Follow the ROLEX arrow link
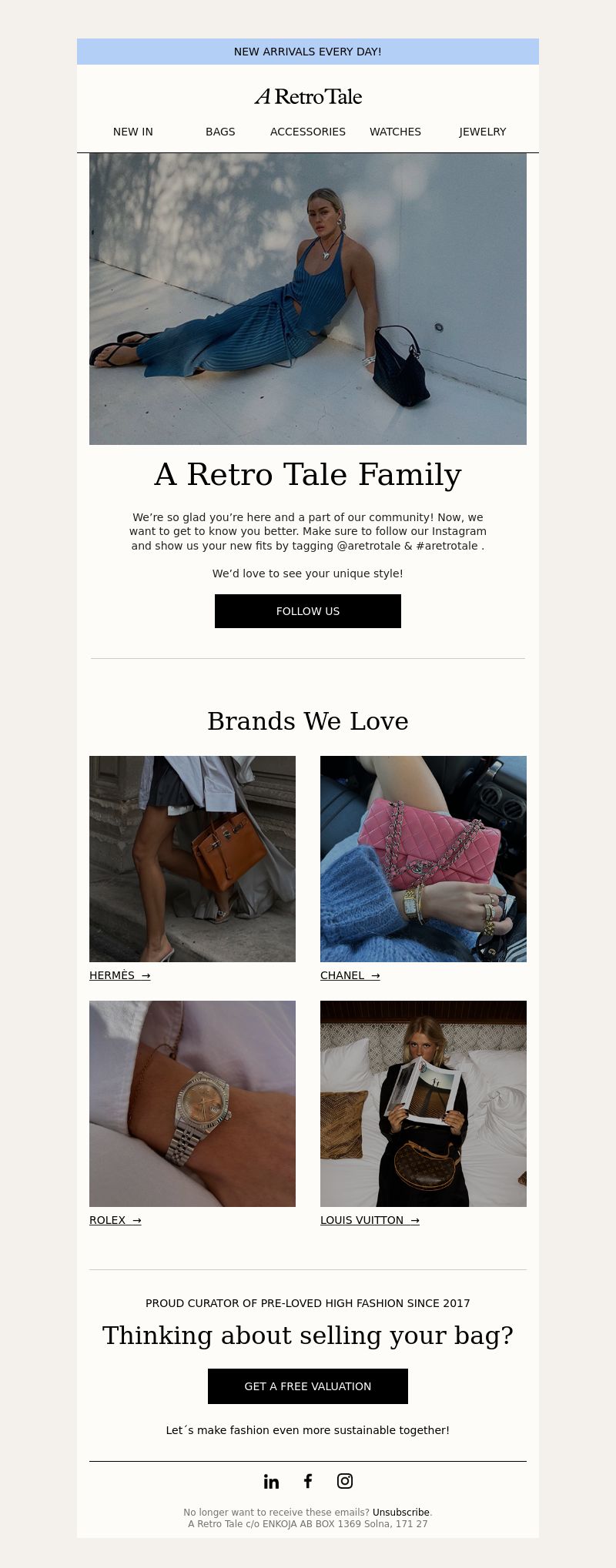Viewport: 616px width, 1568px height. (x=115, y=1220)
